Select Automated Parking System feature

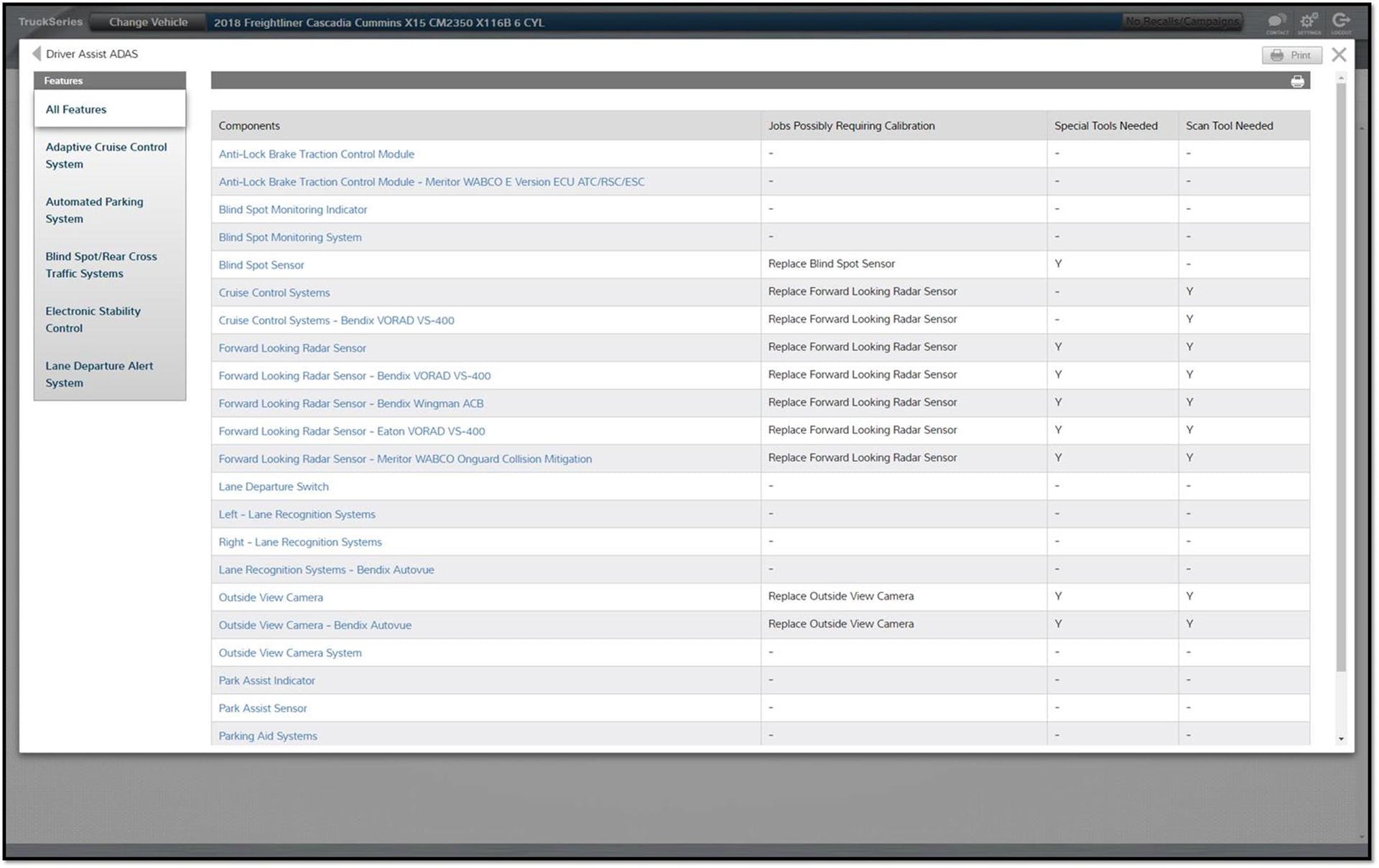(x=94, y=210)
